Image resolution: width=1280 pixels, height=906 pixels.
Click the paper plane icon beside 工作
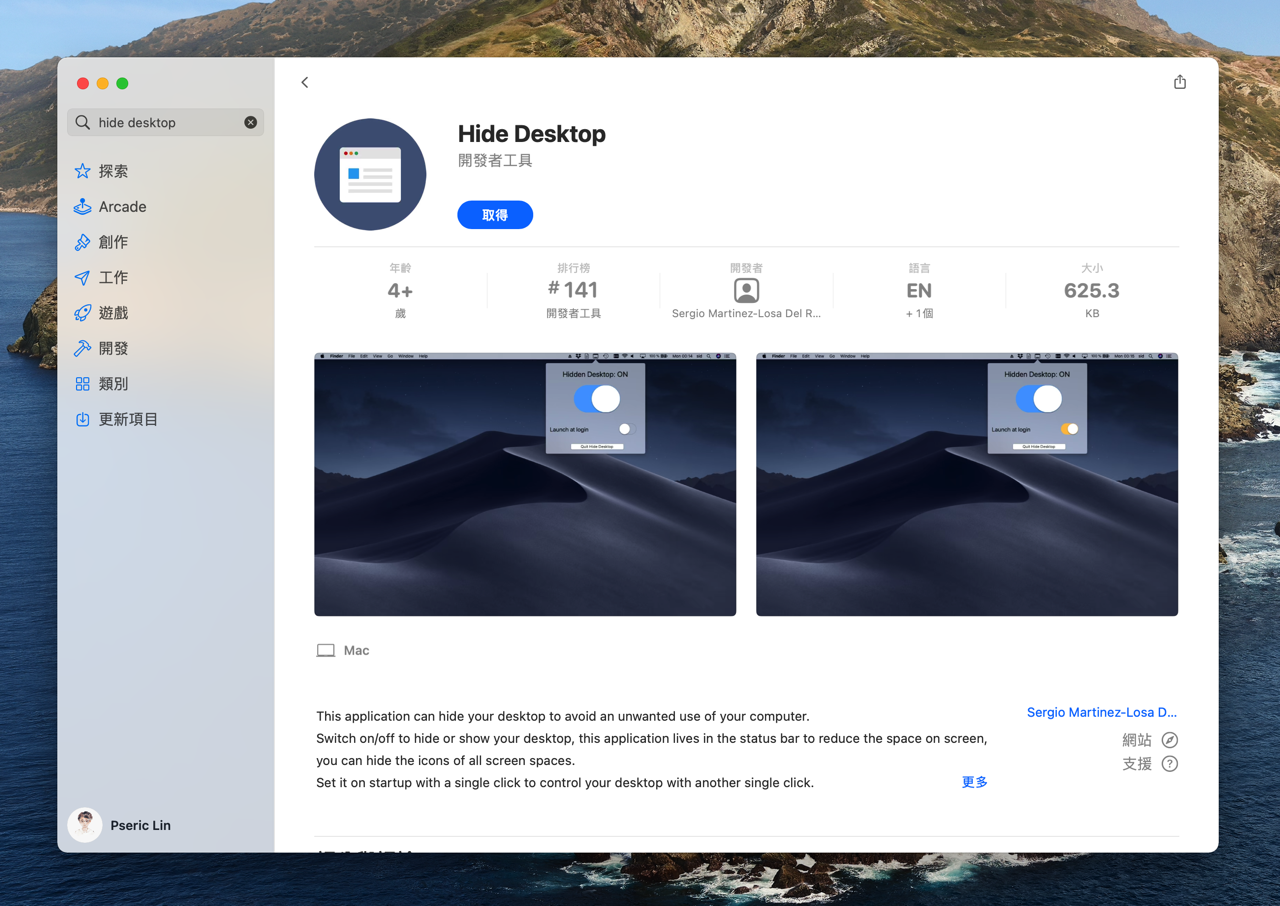83,278
